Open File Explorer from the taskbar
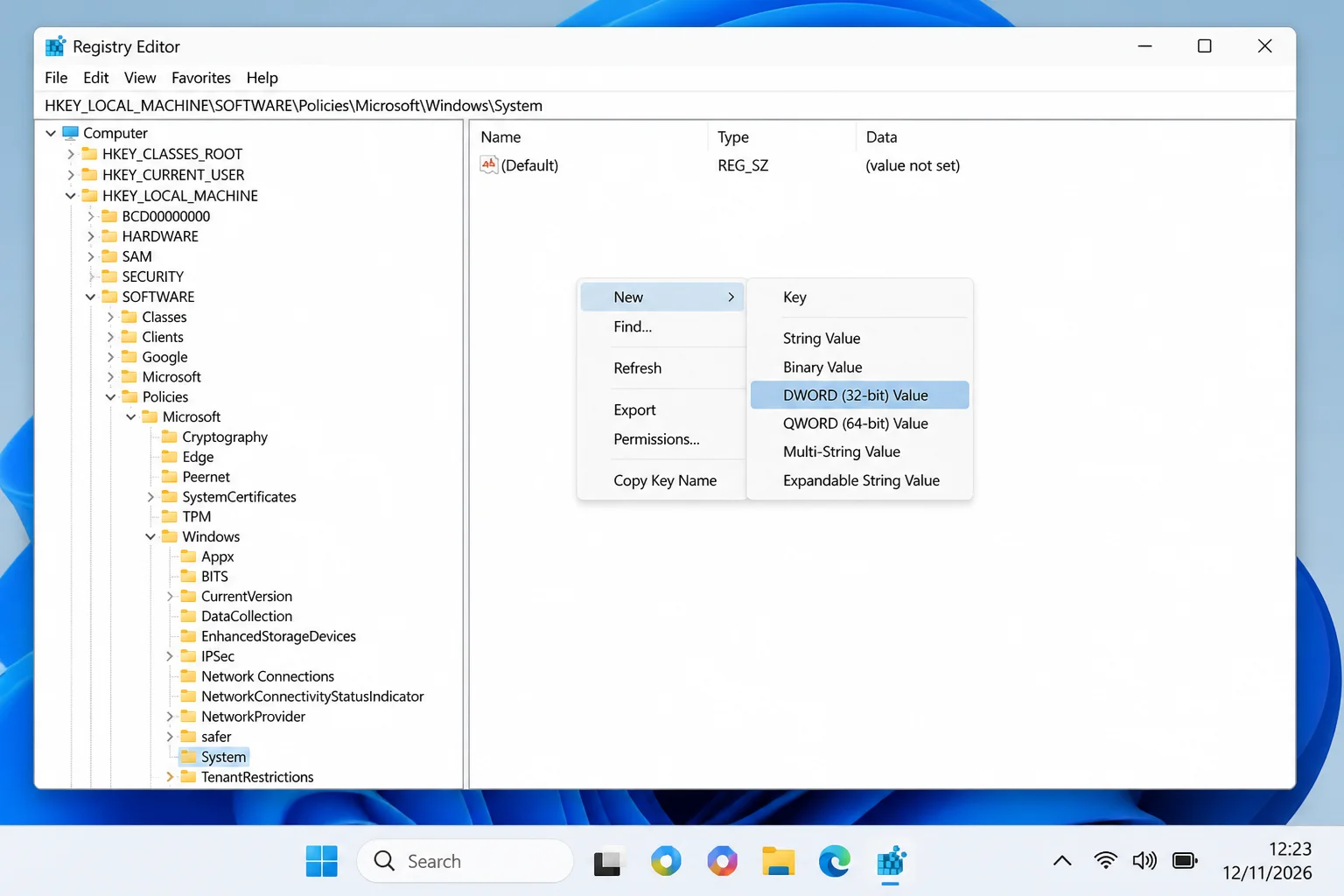1344x896 pixels. (778, 862)
